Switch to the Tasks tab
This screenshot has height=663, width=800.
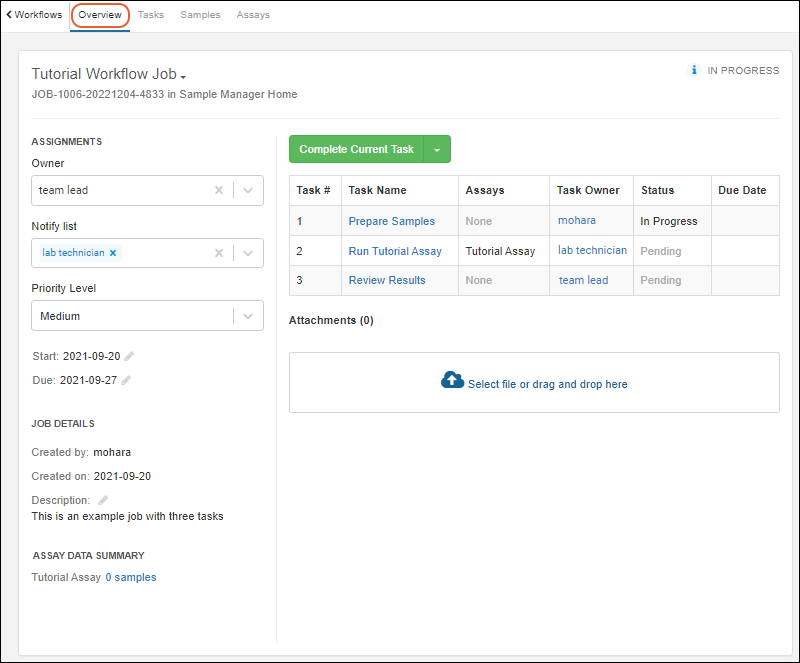[151, 15]
